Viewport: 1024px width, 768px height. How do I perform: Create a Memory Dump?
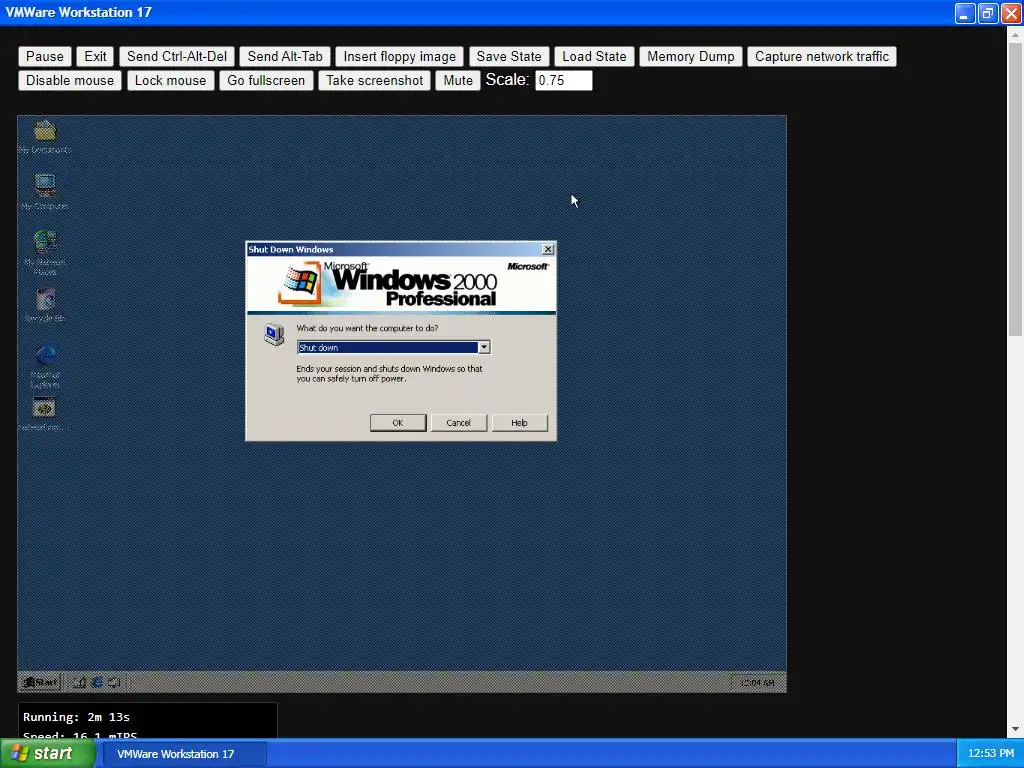pyautogui.click(x=691, y=56)
